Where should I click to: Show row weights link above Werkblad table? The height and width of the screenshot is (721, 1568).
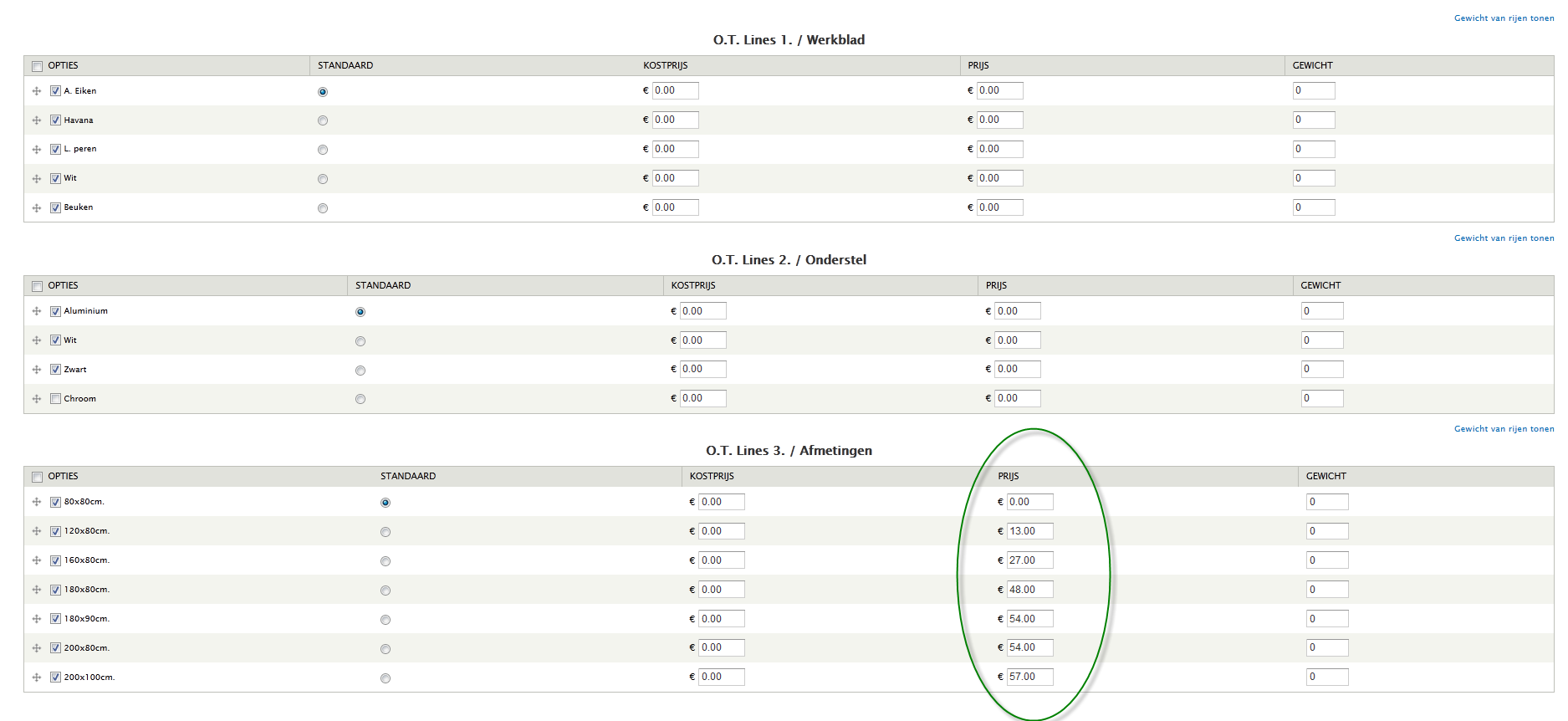(x=1504, y=18)
